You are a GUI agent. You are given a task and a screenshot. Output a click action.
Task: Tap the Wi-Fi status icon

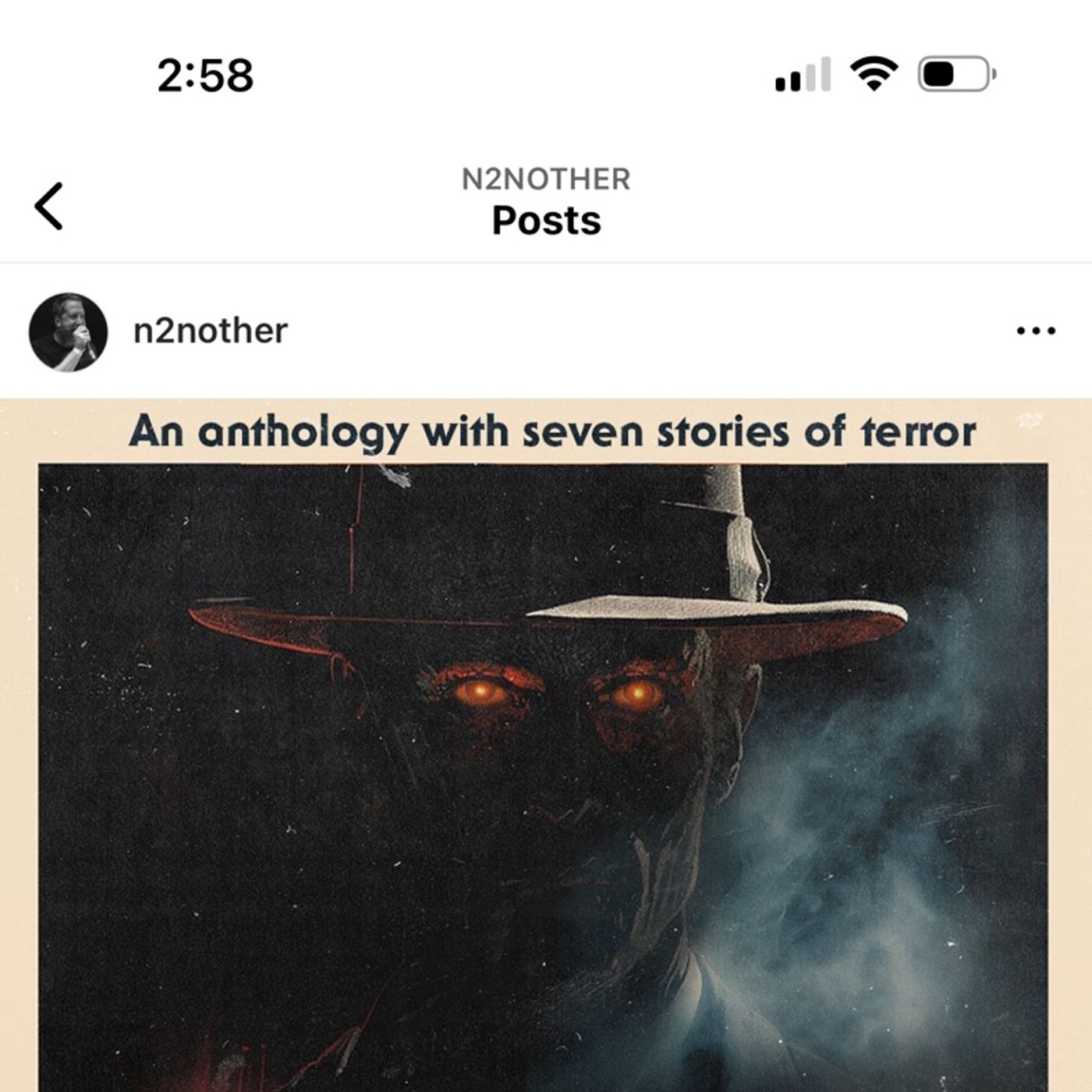pyautogui.click(x=874, y=74)
